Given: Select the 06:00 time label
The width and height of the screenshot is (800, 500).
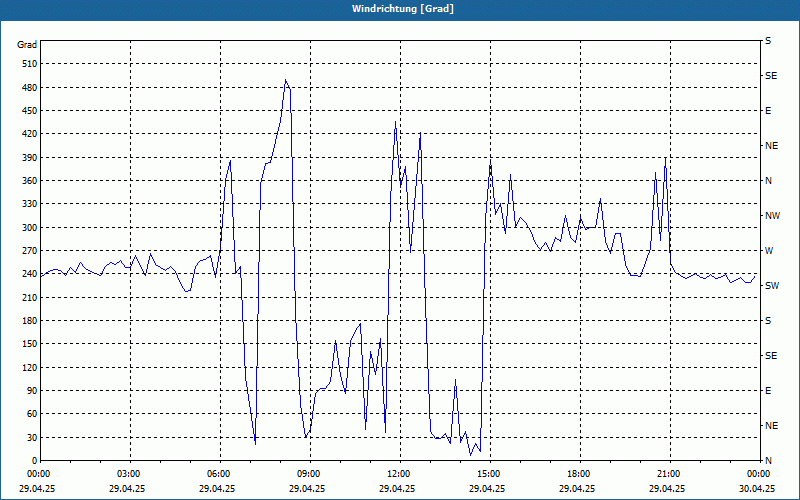Looking at the screenshot, I should click(x=217, y=474).
